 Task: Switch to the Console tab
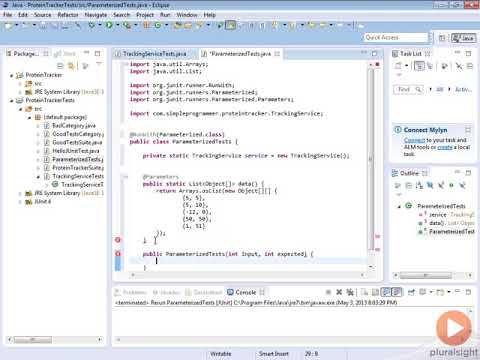click(246, 292)
